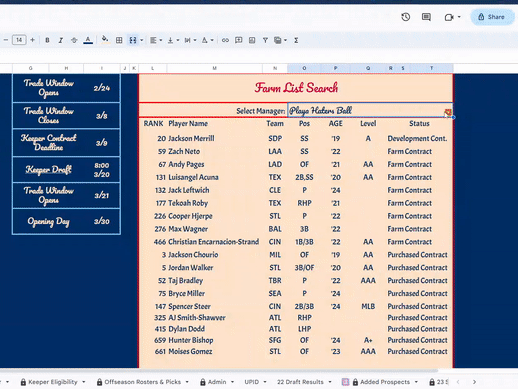Switch to the Admin sheet tab
Image resolution: width=518 pixels, height=389 pixels.
[x=217, y=382]
